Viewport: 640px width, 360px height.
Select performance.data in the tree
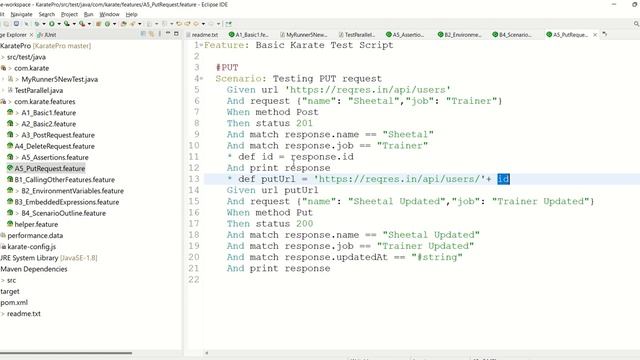(35, 236)
